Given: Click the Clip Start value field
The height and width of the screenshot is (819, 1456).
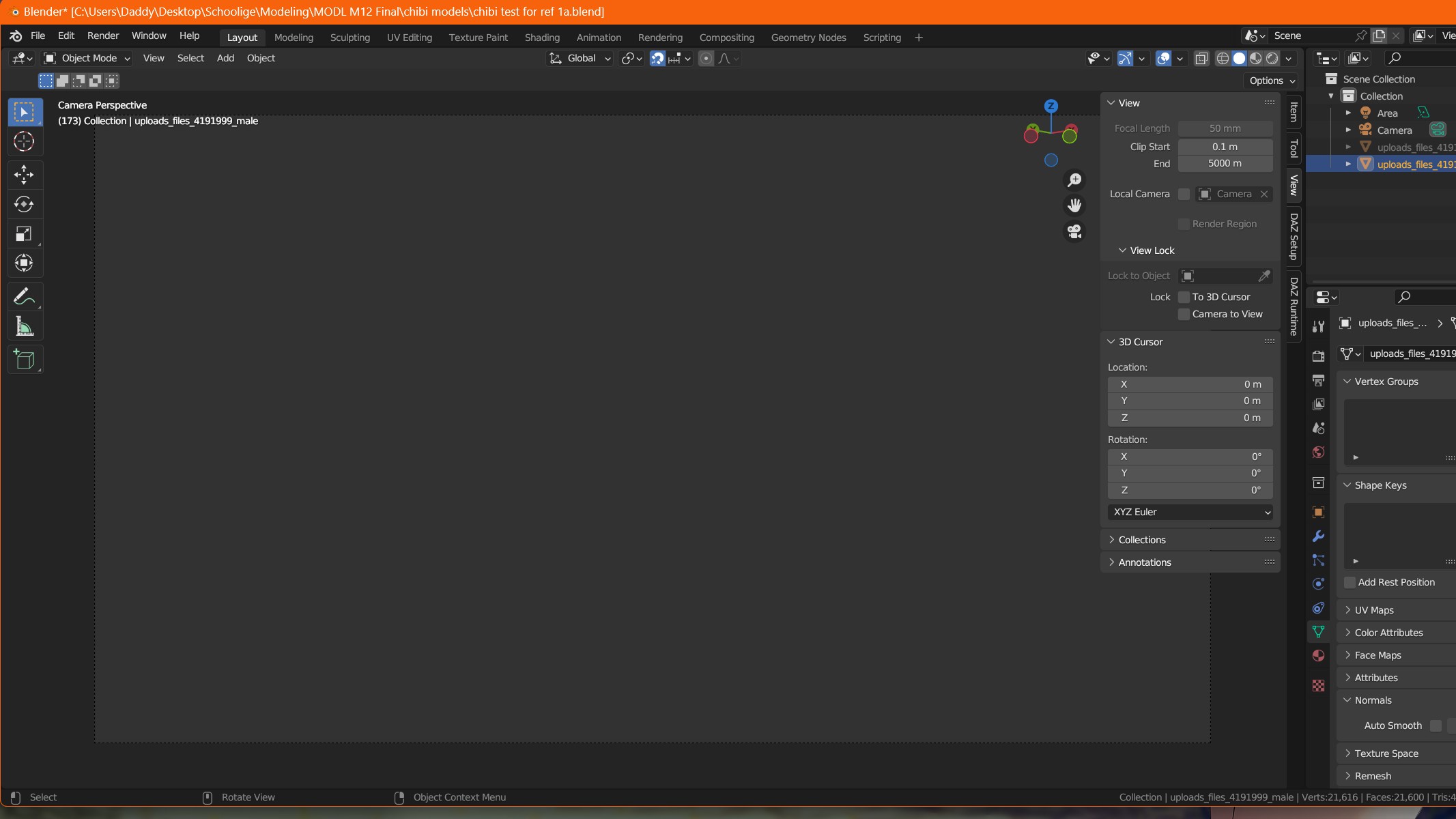Looking at the screenshot, I should tap(1225, 147).
